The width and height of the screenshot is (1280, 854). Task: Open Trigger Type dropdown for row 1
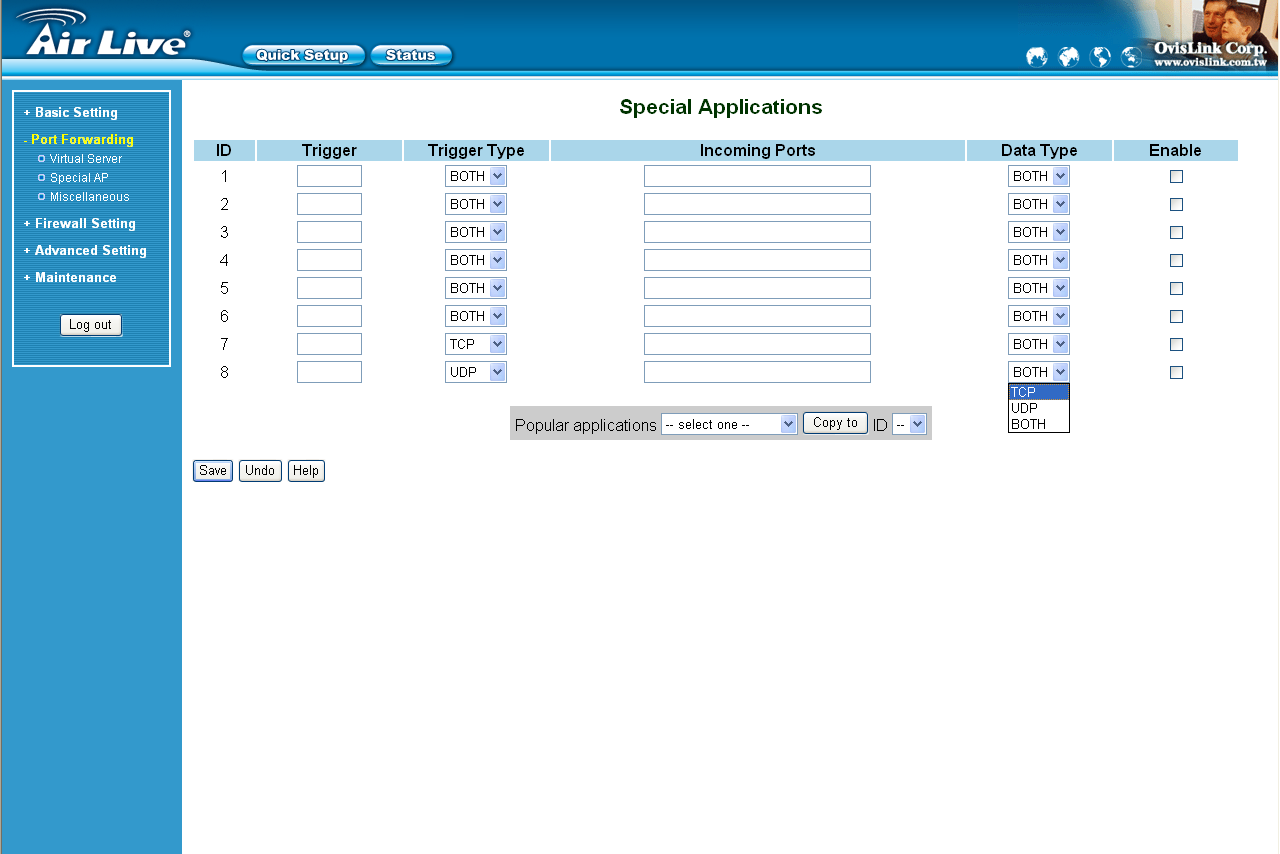tap(476, 176)
